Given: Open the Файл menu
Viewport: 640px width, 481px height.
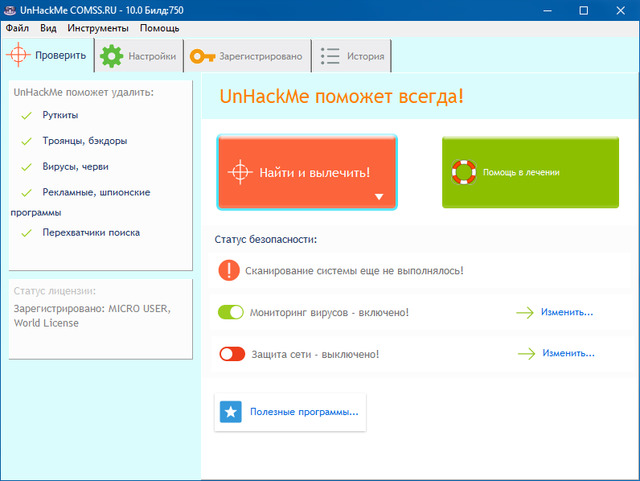Looking at the screenshot, I should [17, 28].
